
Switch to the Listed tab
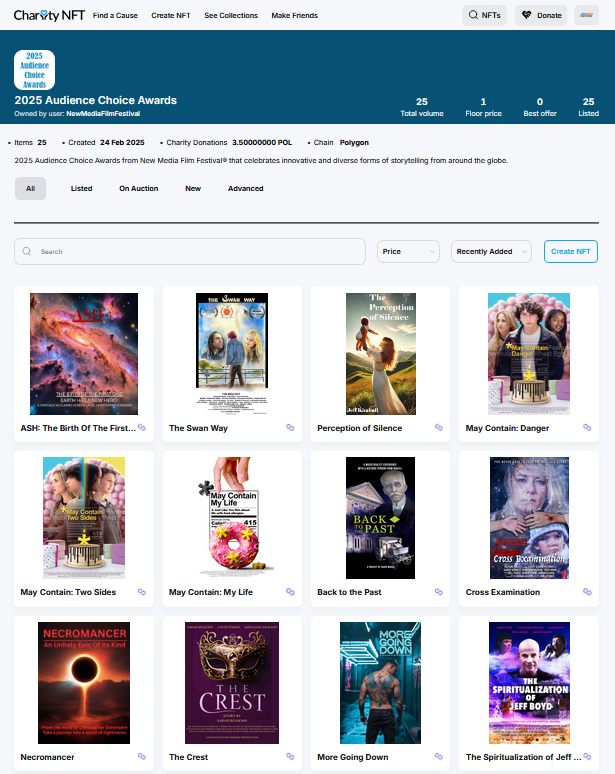pos(81,189)
